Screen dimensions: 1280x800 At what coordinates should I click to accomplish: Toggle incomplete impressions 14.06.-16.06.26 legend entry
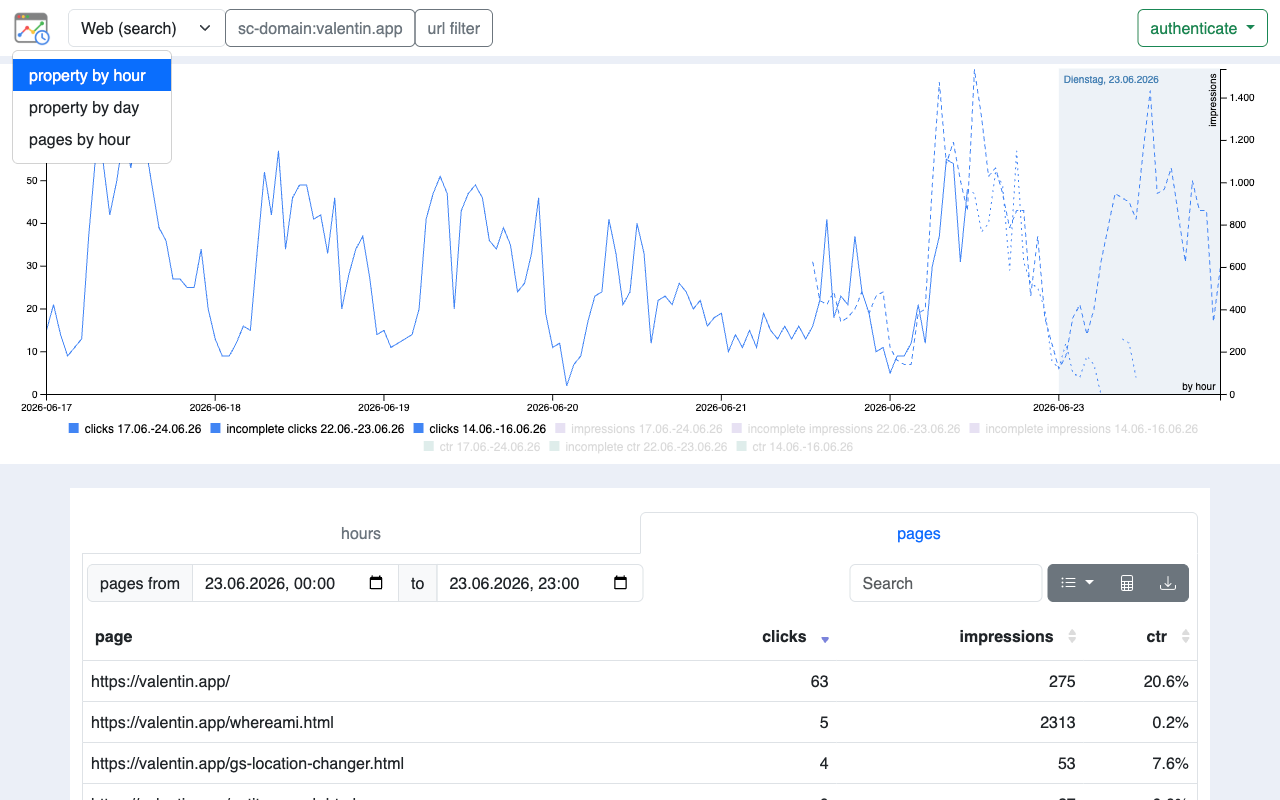(x=1083, y=428)
